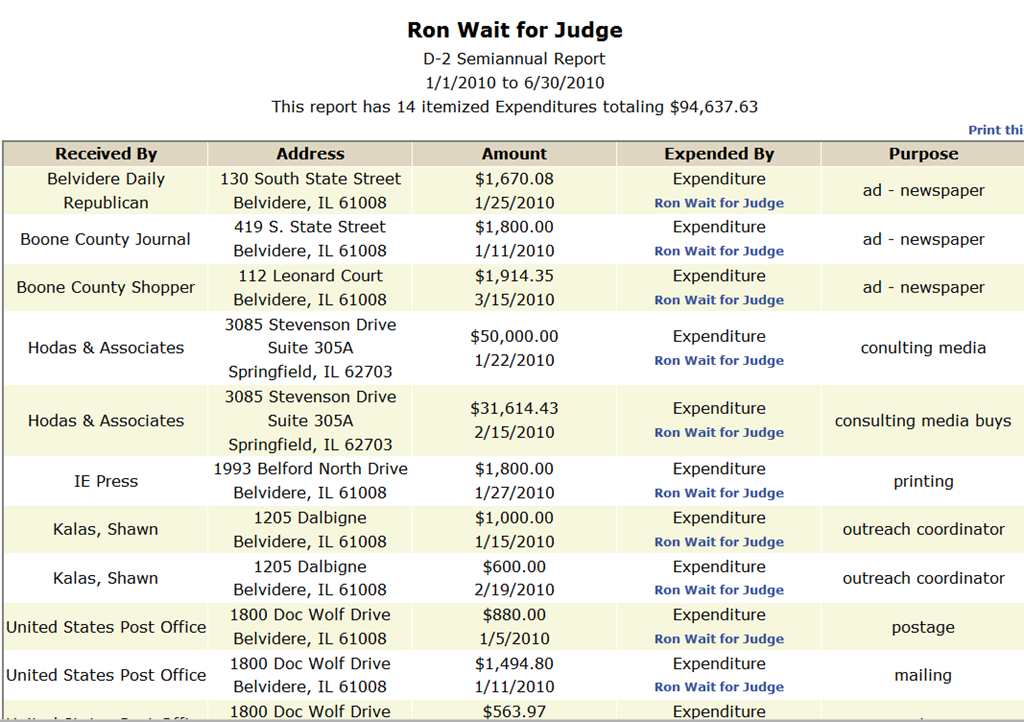Open Ron Wait link for $600.00 Kalas expenditure
Image resolution: width=1024 pixels, height=722 pixels.
point(719,590)
